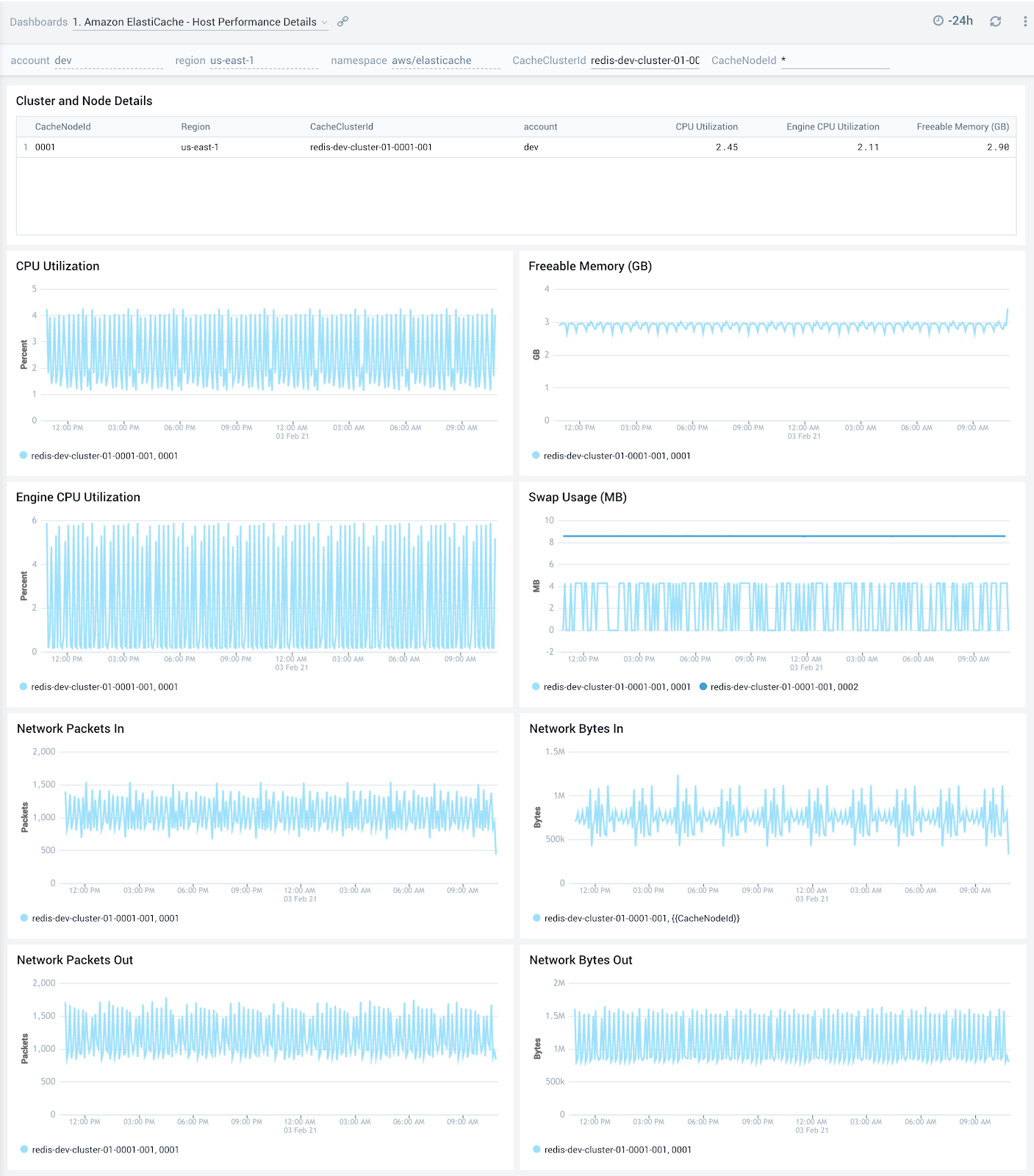The height and width of the screenshot is (1176, 1034).
Task: Click legend color dot in Network Bytes In
Action: coord(536,918)
